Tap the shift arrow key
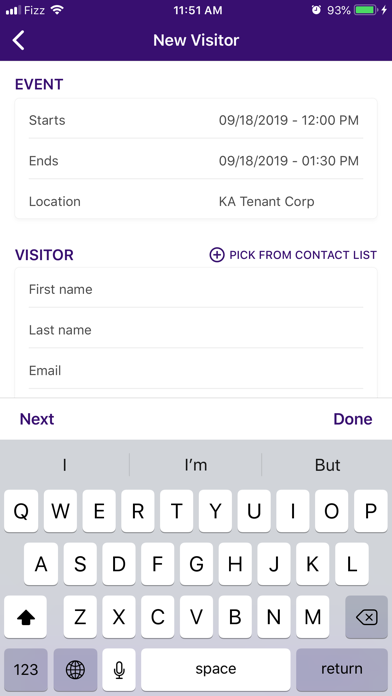 [x=26, y=617]
